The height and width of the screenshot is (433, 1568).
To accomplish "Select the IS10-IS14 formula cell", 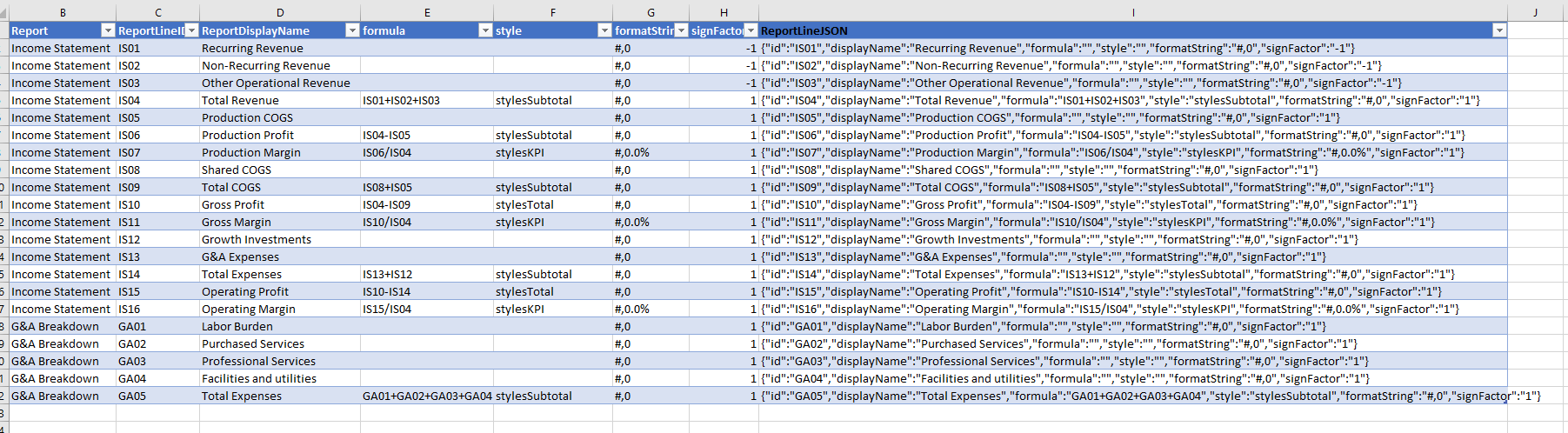I will click(427, 291).
